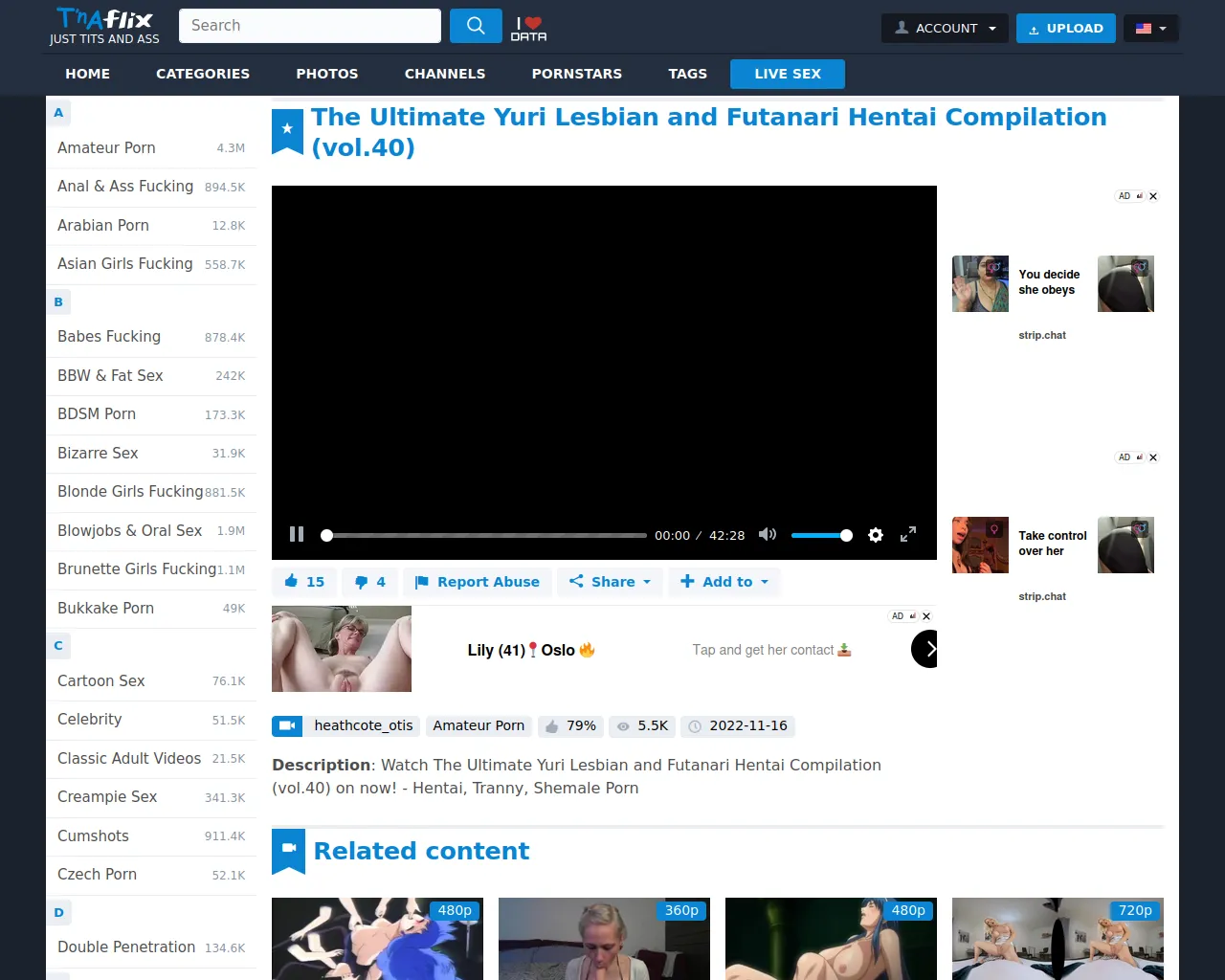
Task: Click the magnifier search button
Action: pos(476,26)
